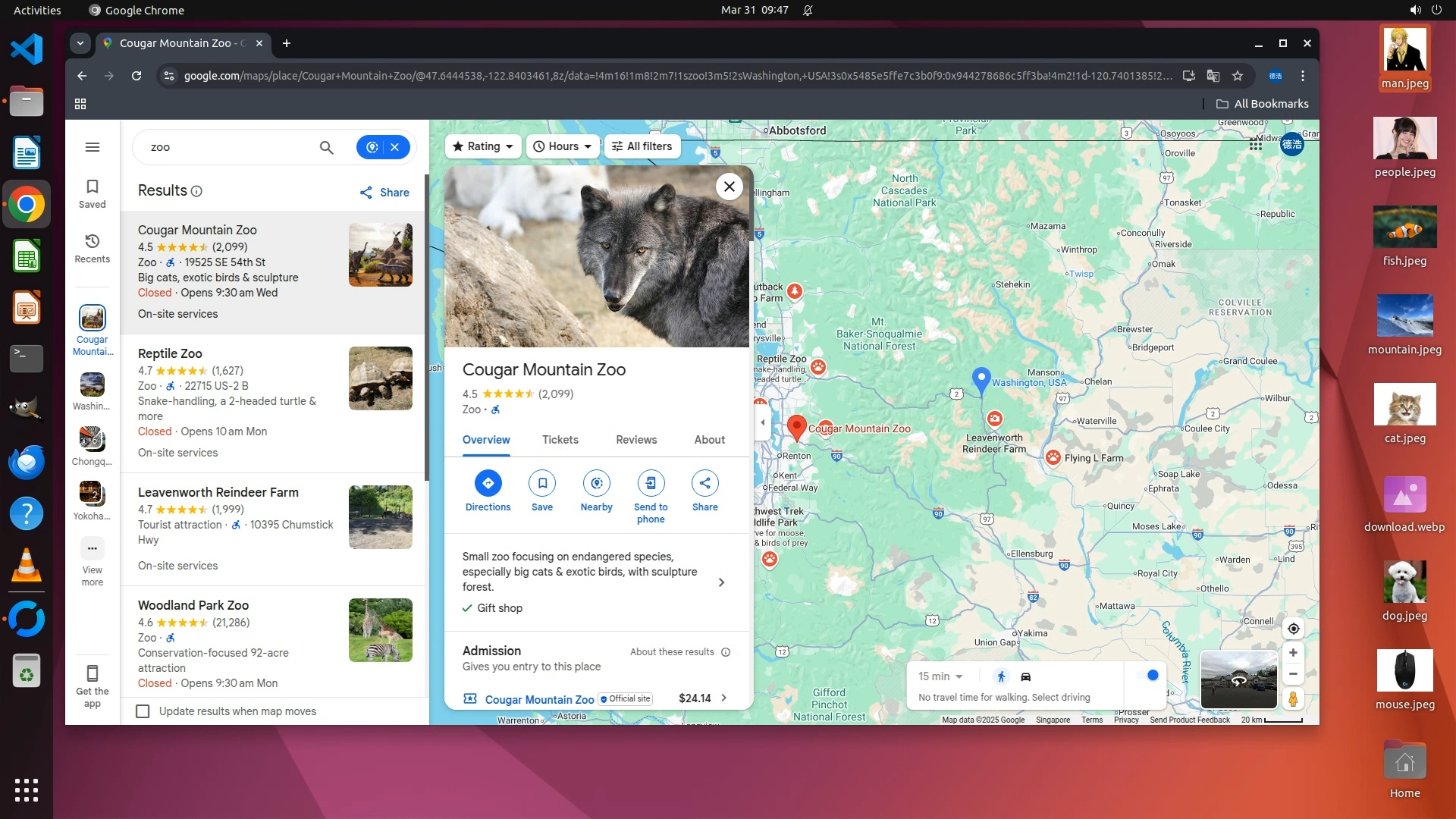Open the Hours filter dropdown
The width and height of the screenshot is (1456, 819).
562,146
